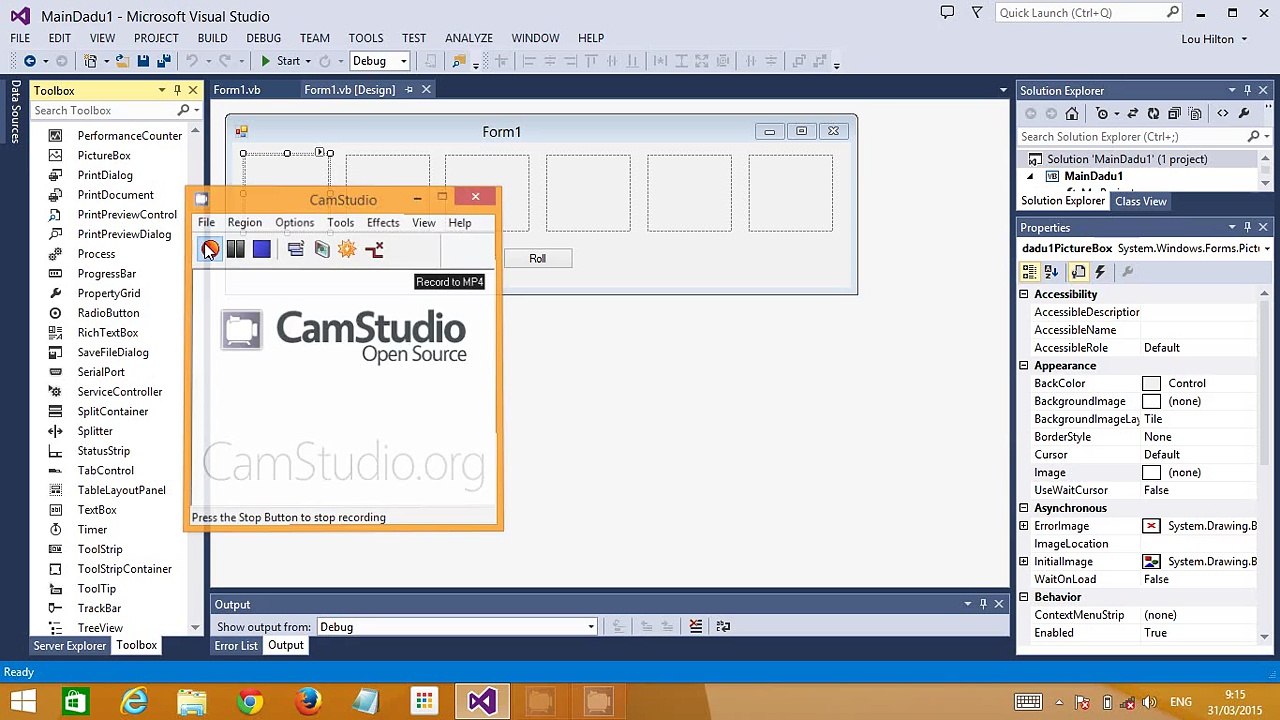The width and height of the screenshot is (1280, 720).
Task: Expand the ErrorImage property
Action: click(x=1024, y=526)
